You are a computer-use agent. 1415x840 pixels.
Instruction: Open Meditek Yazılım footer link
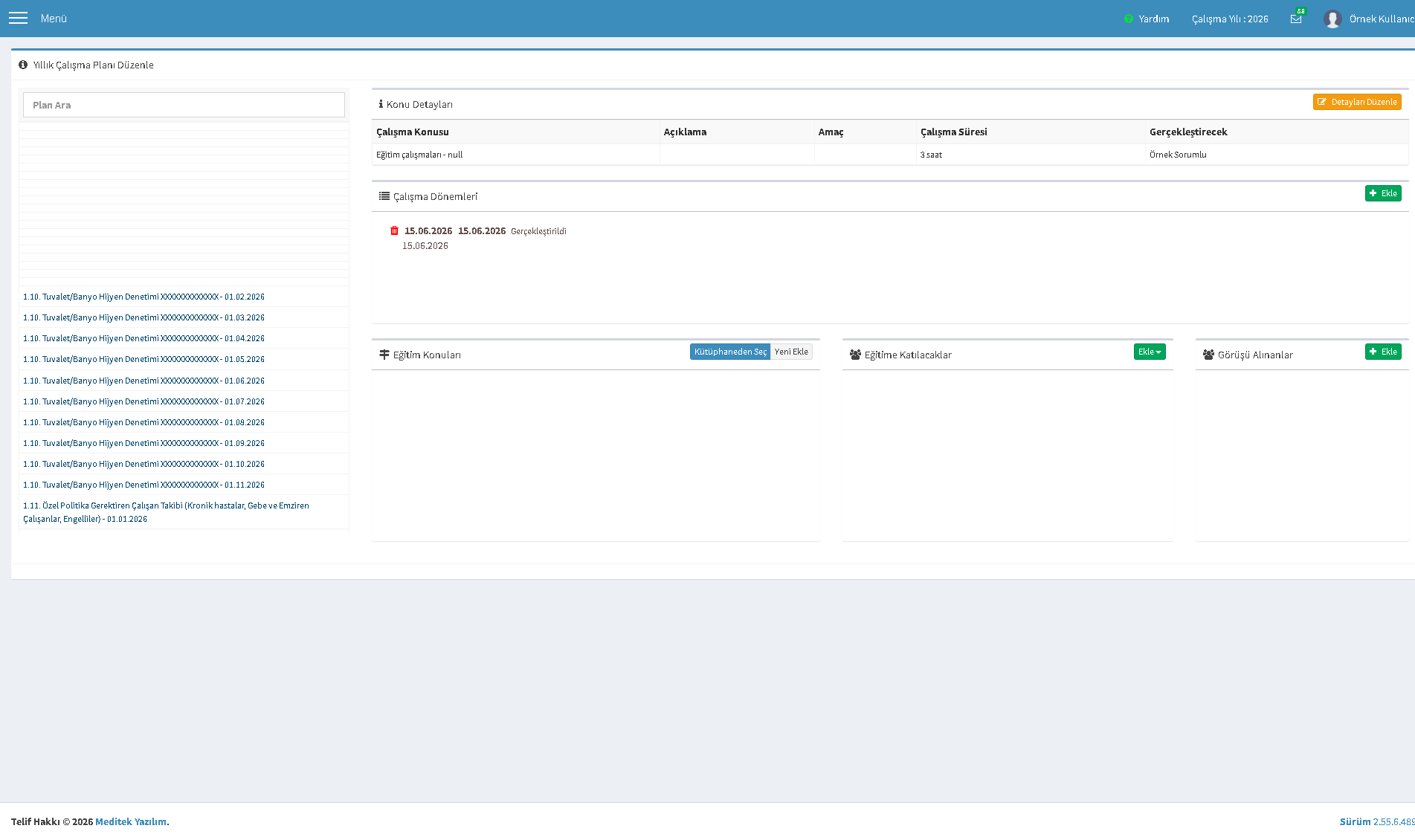[x=131, y=821]
